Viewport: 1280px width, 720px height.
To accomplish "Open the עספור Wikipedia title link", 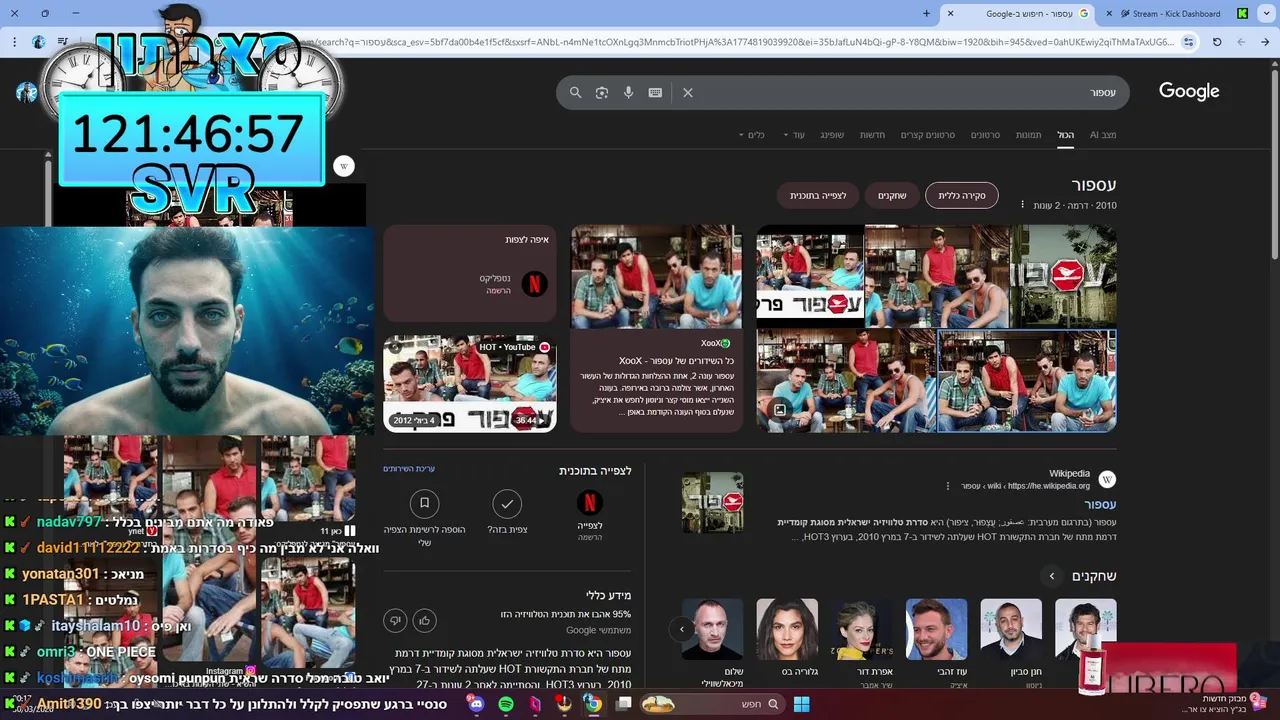I will pyautogui.click(x=1101, y=505).
